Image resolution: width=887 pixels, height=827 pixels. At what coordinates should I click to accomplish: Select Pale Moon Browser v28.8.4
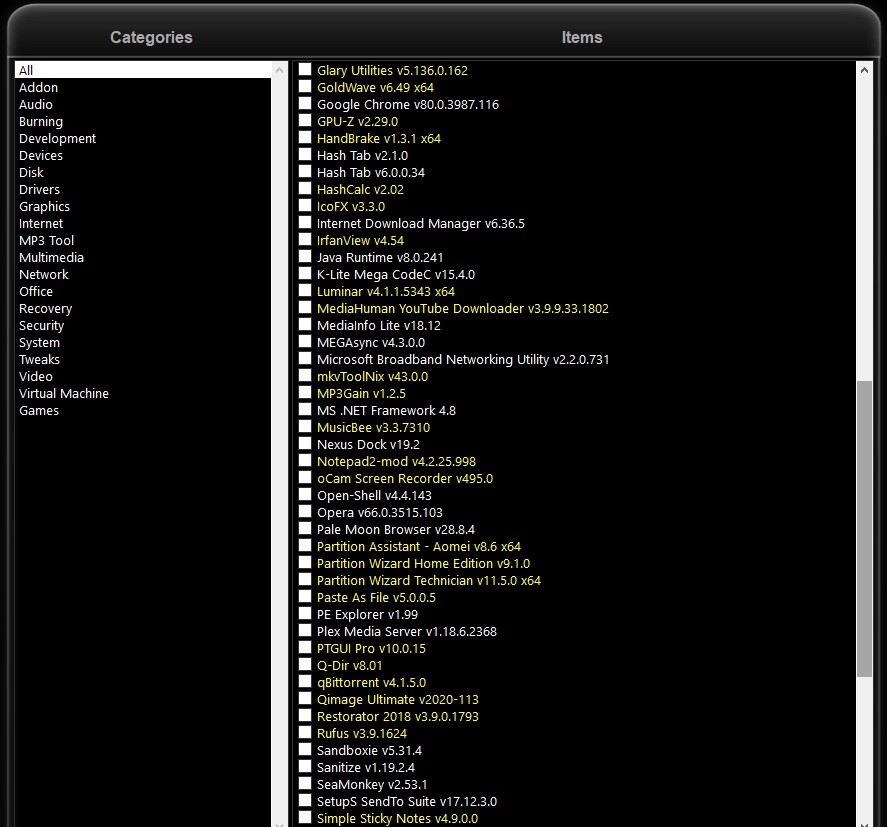(395, 529)
